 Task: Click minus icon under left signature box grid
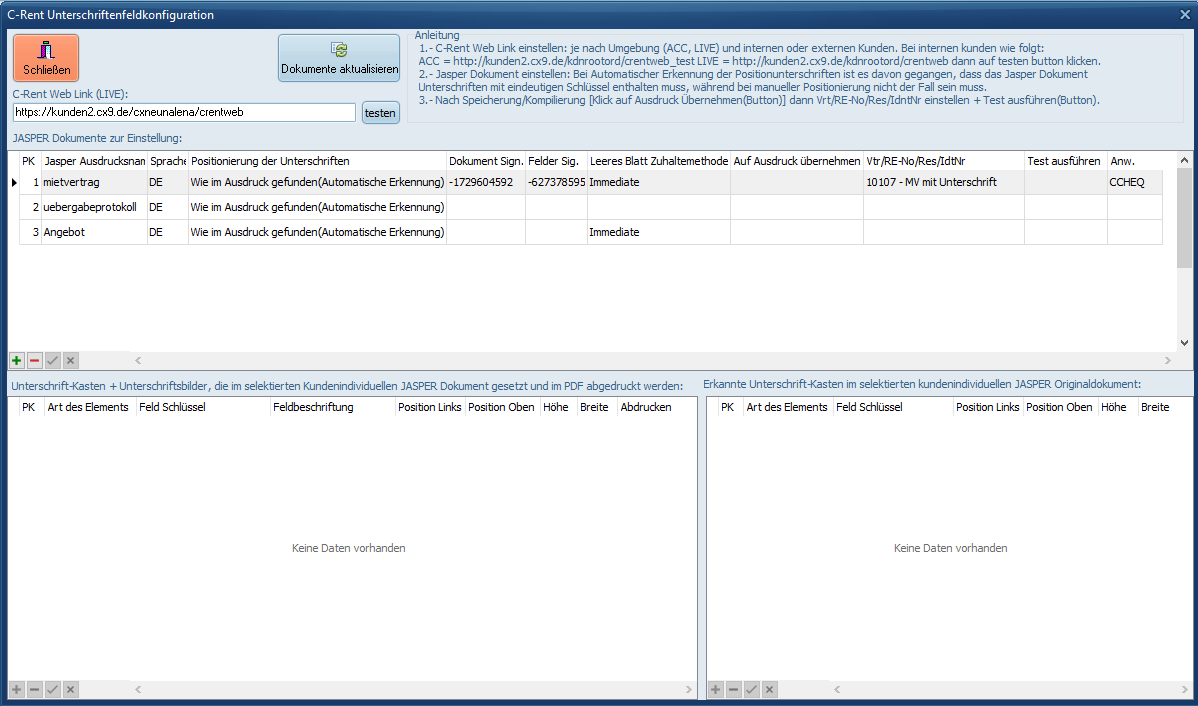coord(34,689)
